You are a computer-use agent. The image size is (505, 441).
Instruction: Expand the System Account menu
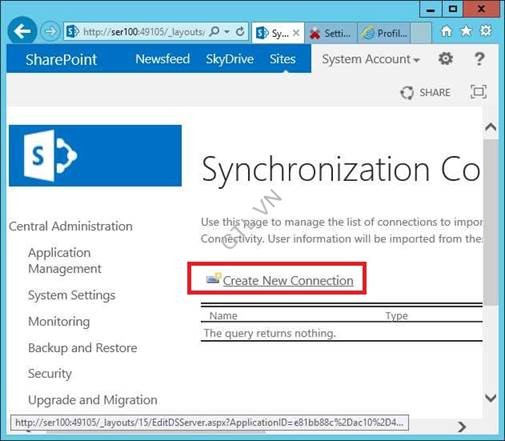371,59
